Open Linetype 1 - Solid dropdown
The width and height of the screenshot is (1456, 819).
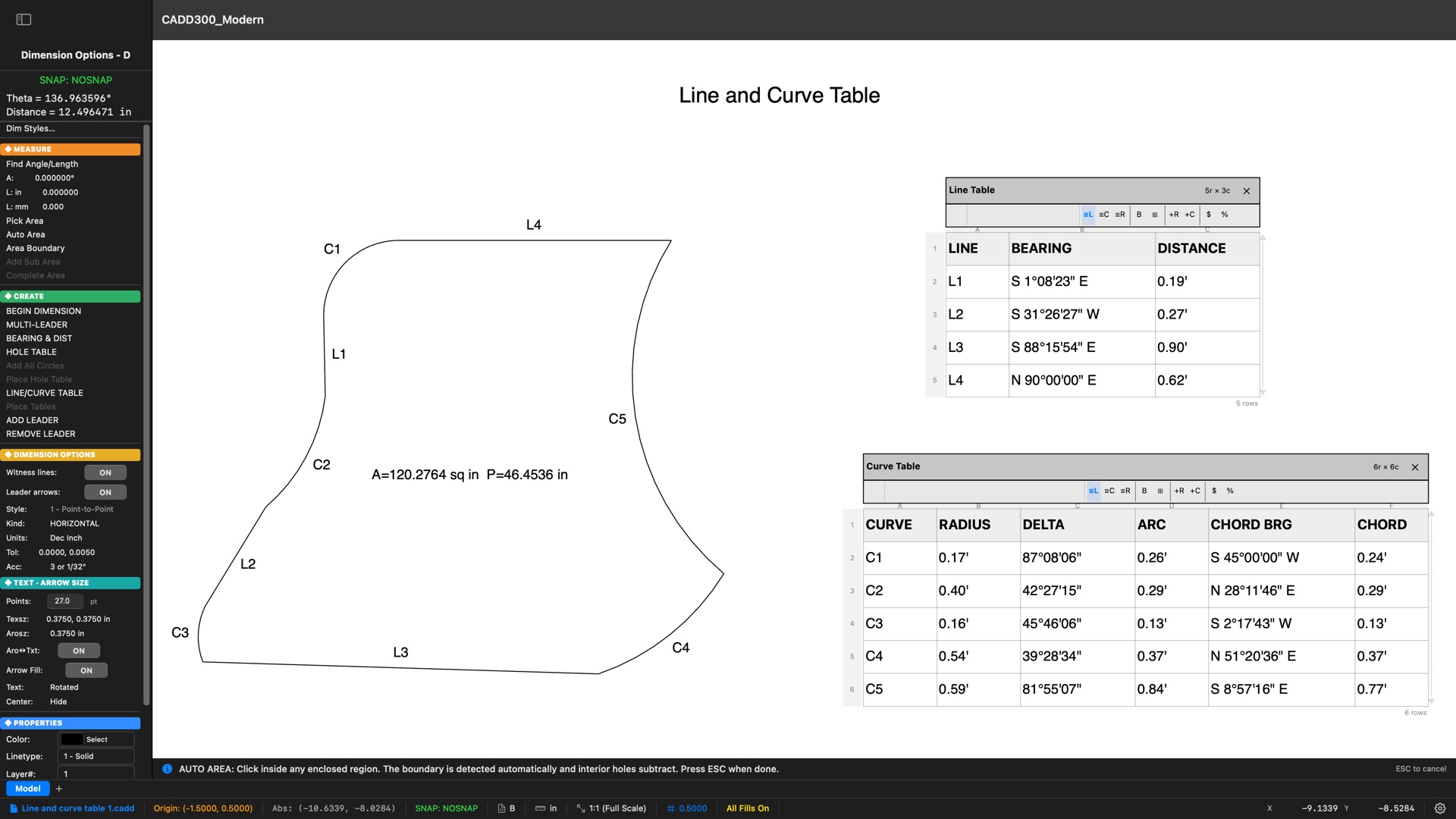pos(96,757)
